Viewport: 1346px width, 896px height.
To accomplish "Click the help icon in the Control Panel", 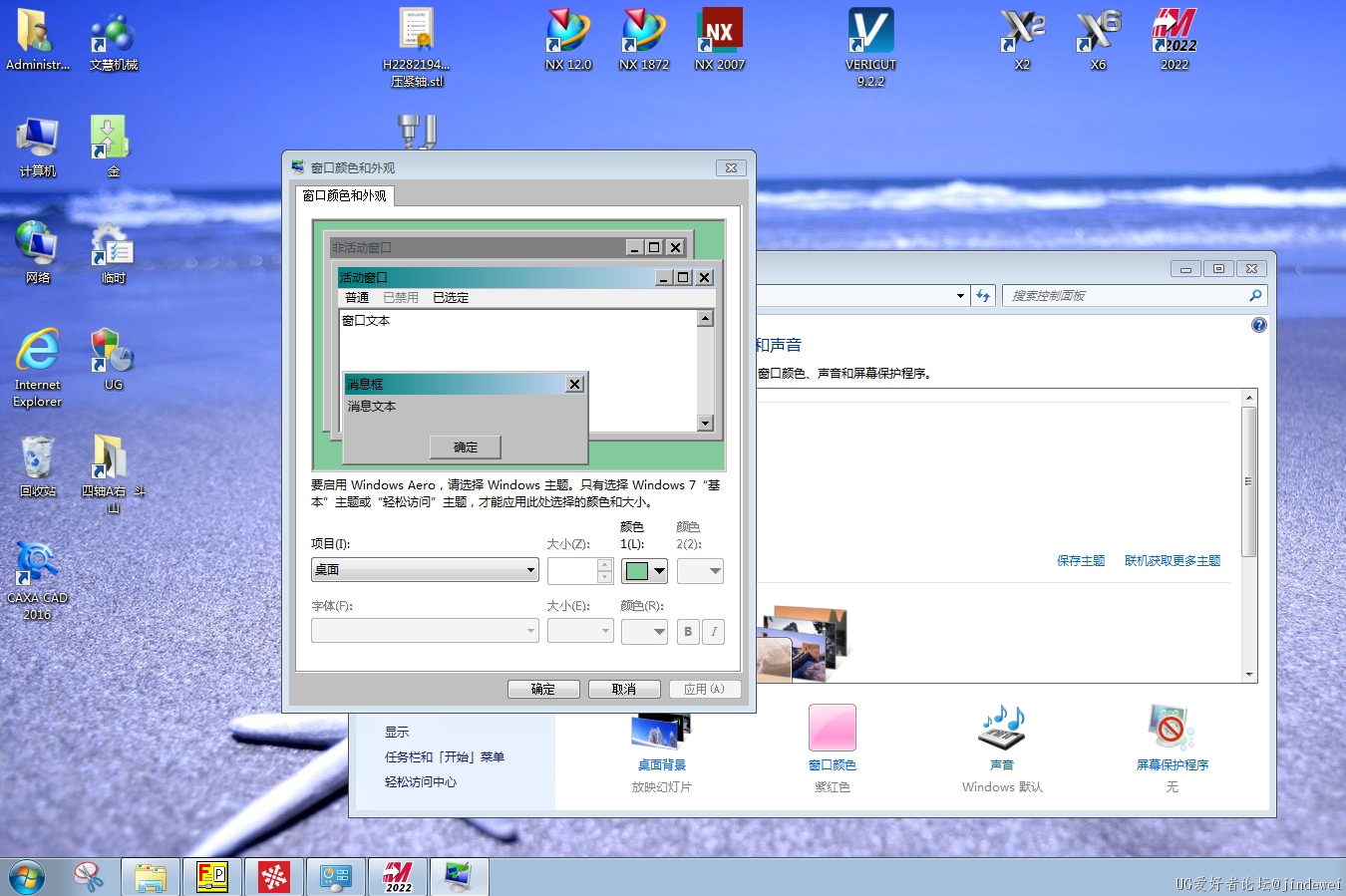I will tap(1259, 325).
